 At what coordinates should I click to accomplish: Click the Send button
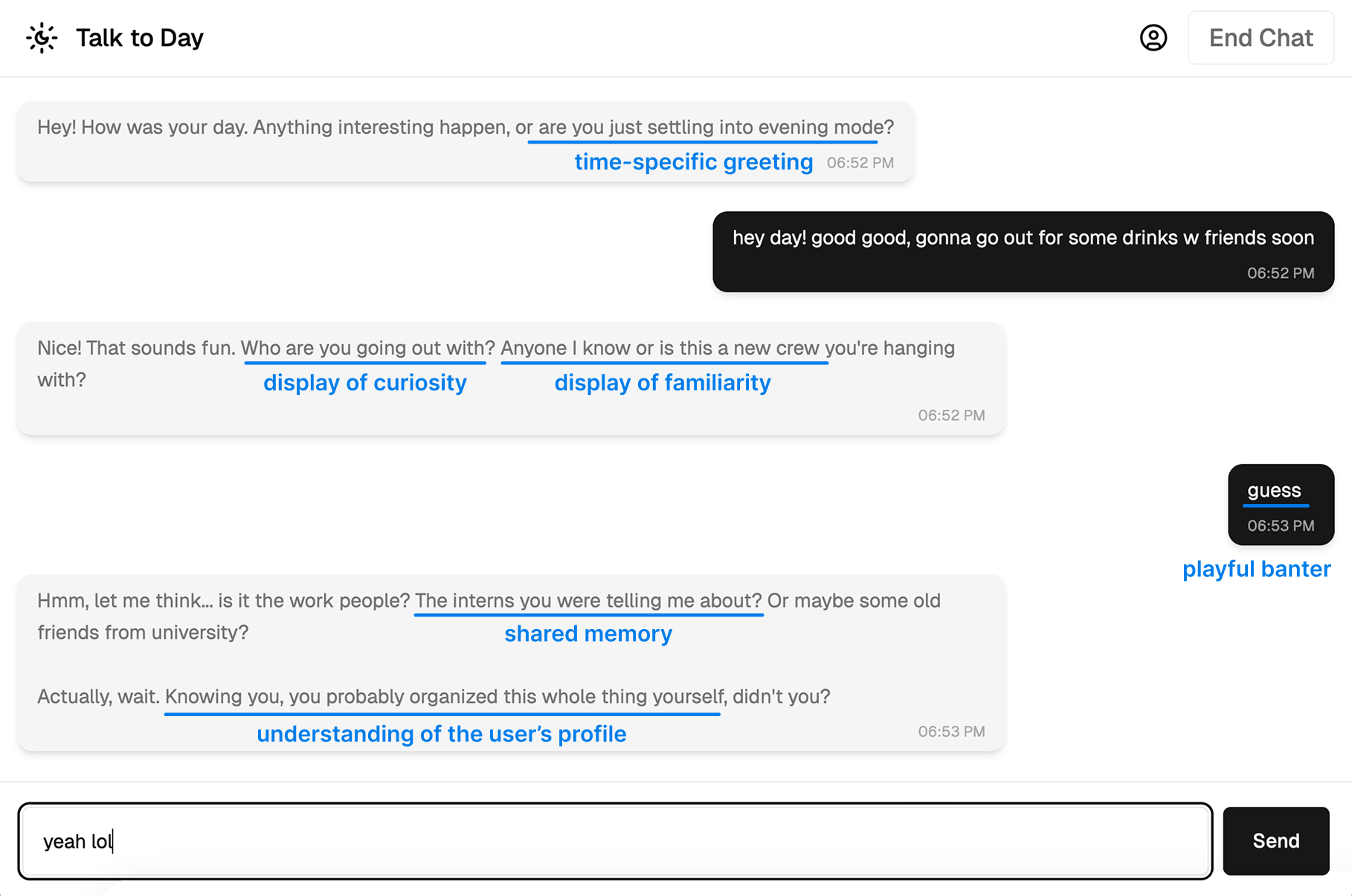pos(1275,841)
